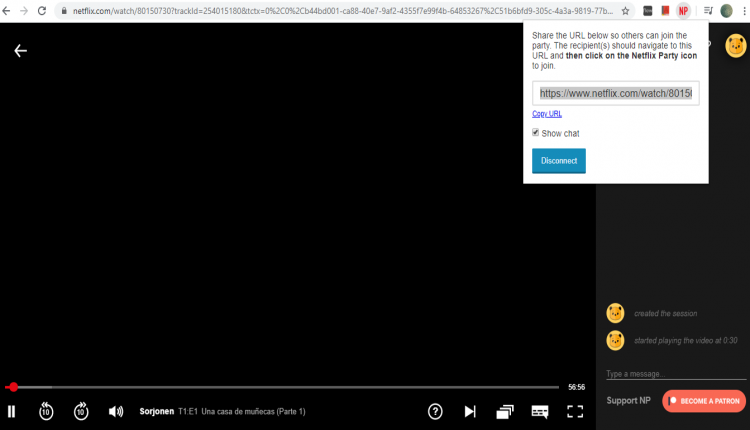Open the episodes list icon
750x430 pixels.
point(505,411)
